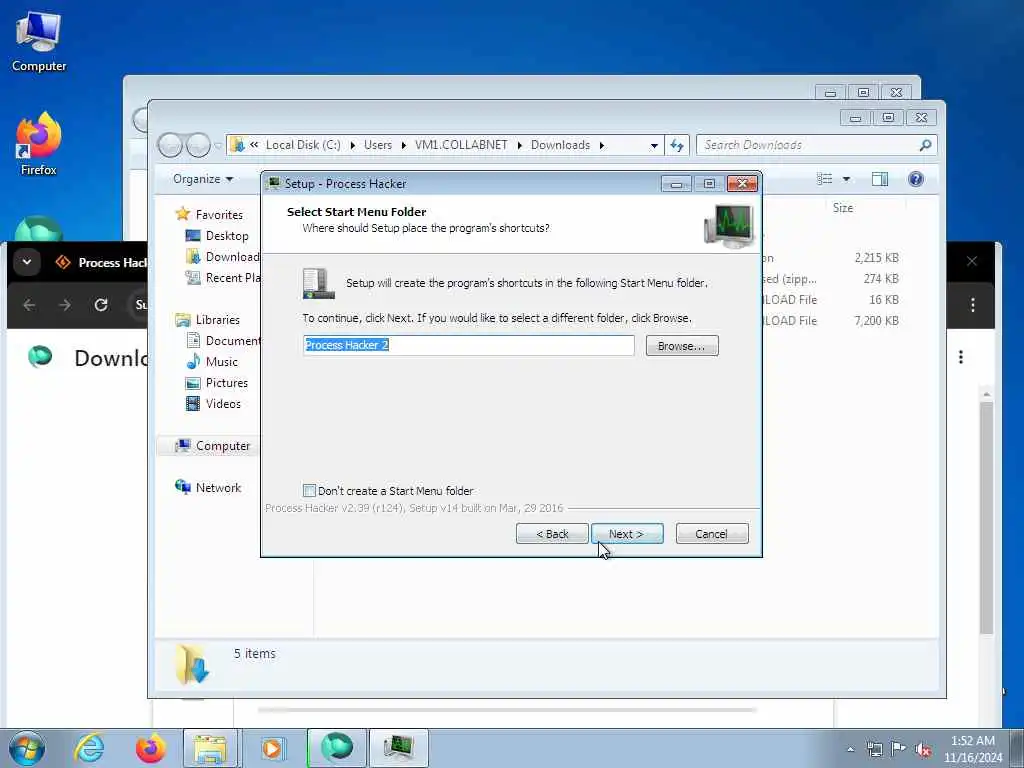This screenshot has width=1024, height=768.
Task: Click Explorer forward arrow button
Action: (x=198, y=145)
